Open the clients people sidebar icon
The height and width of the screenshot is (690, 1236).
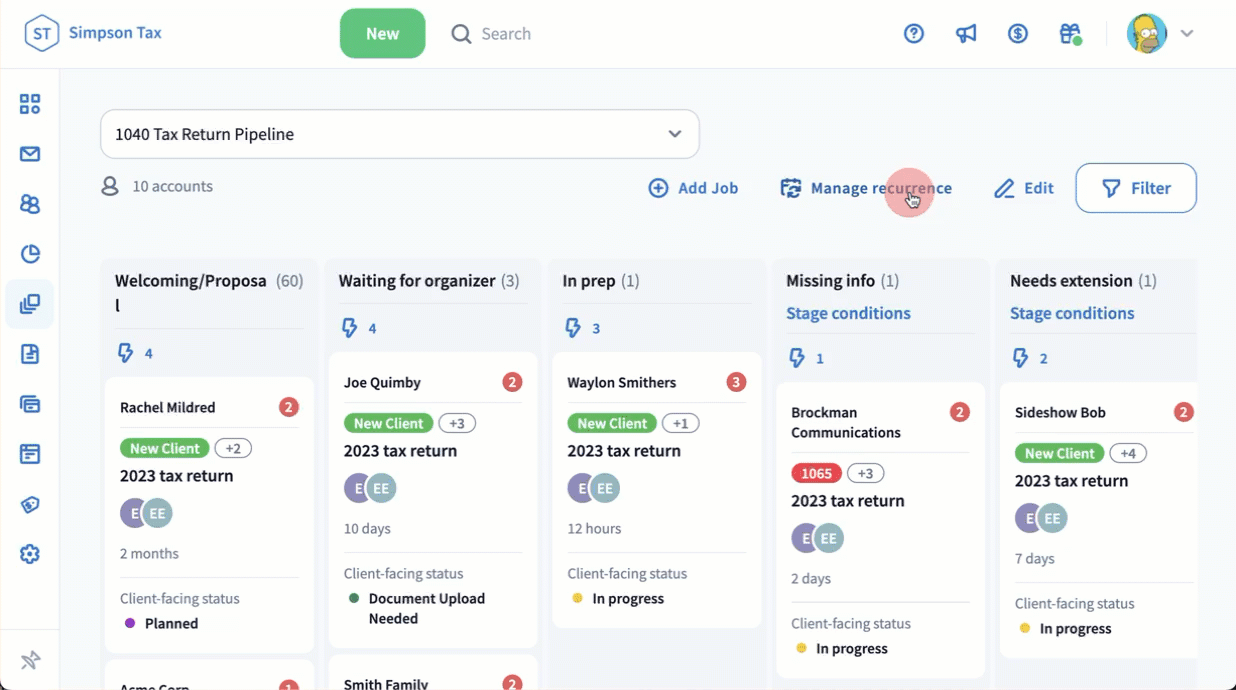pyautogui.click(x=30, y=204)
